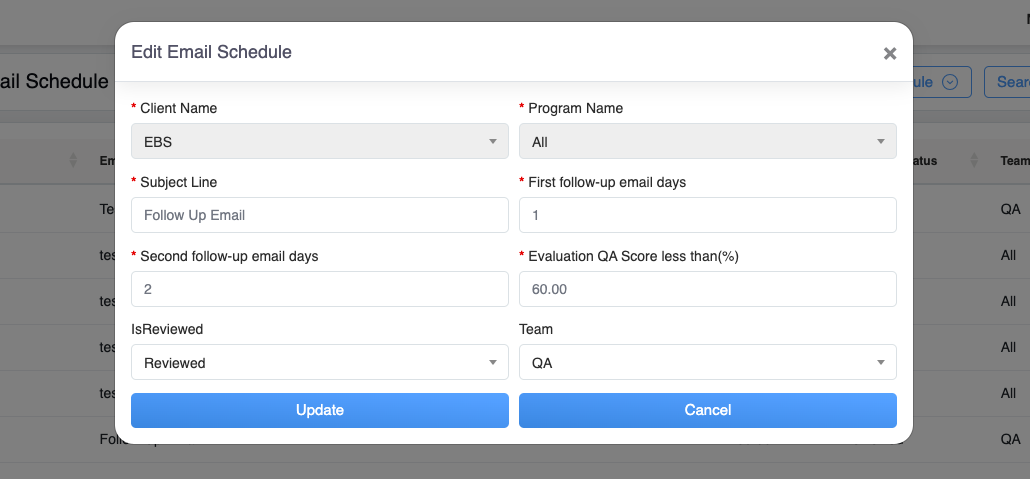Select the Second follow-up email days input
This screenshot has height=479, width=1030.
point(319,289)
